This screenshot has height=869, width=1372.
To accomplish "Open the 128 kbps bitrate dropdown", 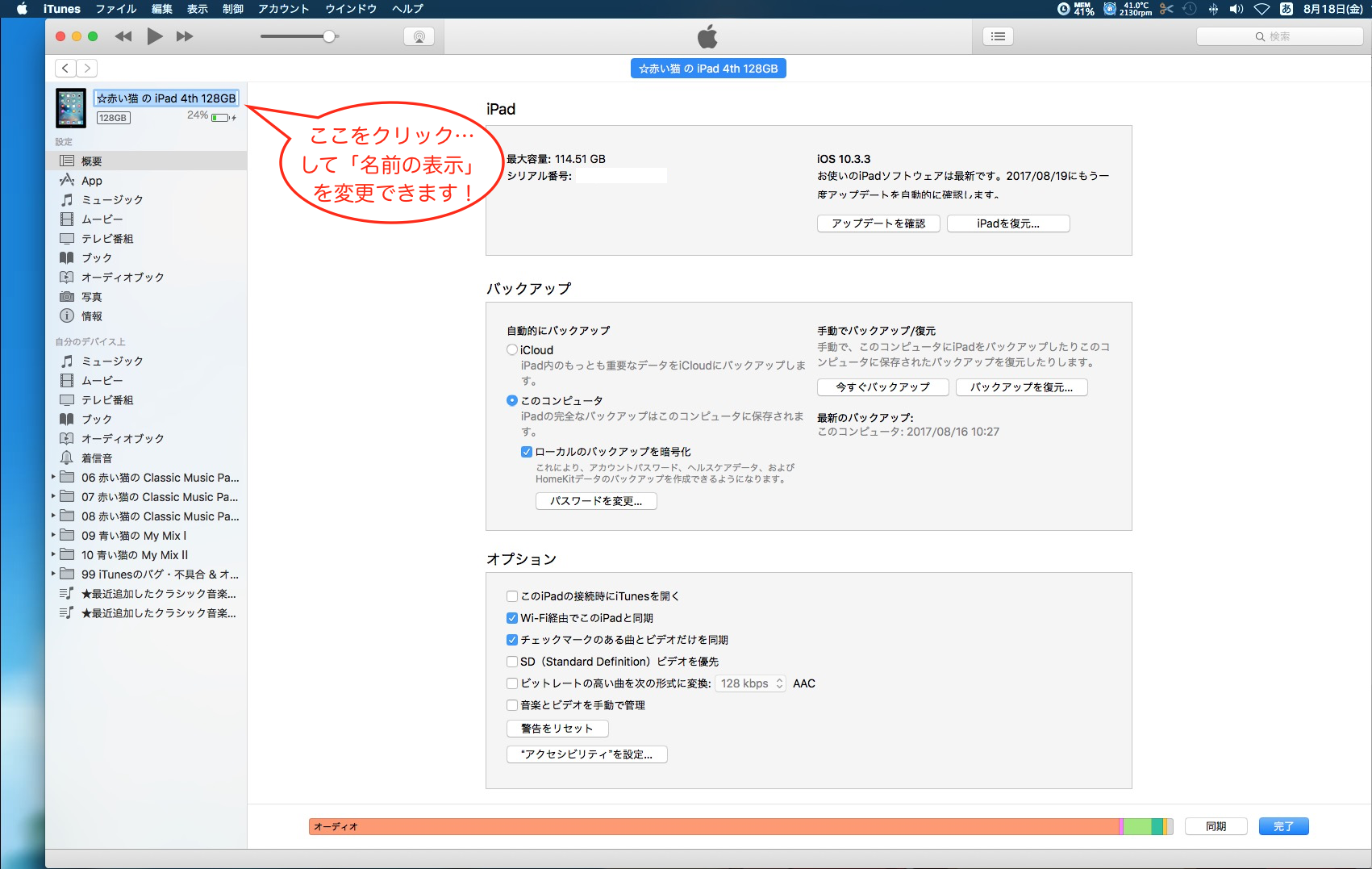I will (x=751, y=683).
